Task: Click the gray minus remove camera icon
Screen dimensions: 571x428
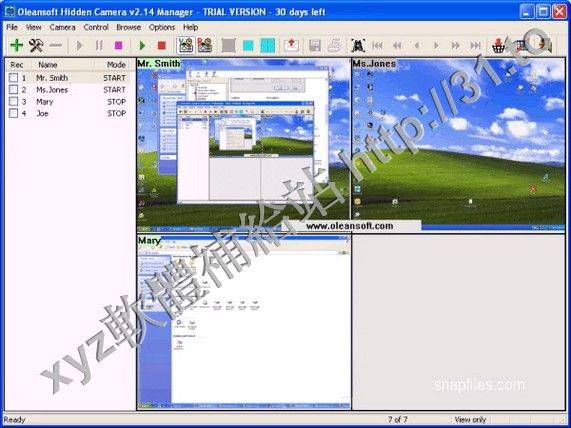Action: tap(56, 45)
